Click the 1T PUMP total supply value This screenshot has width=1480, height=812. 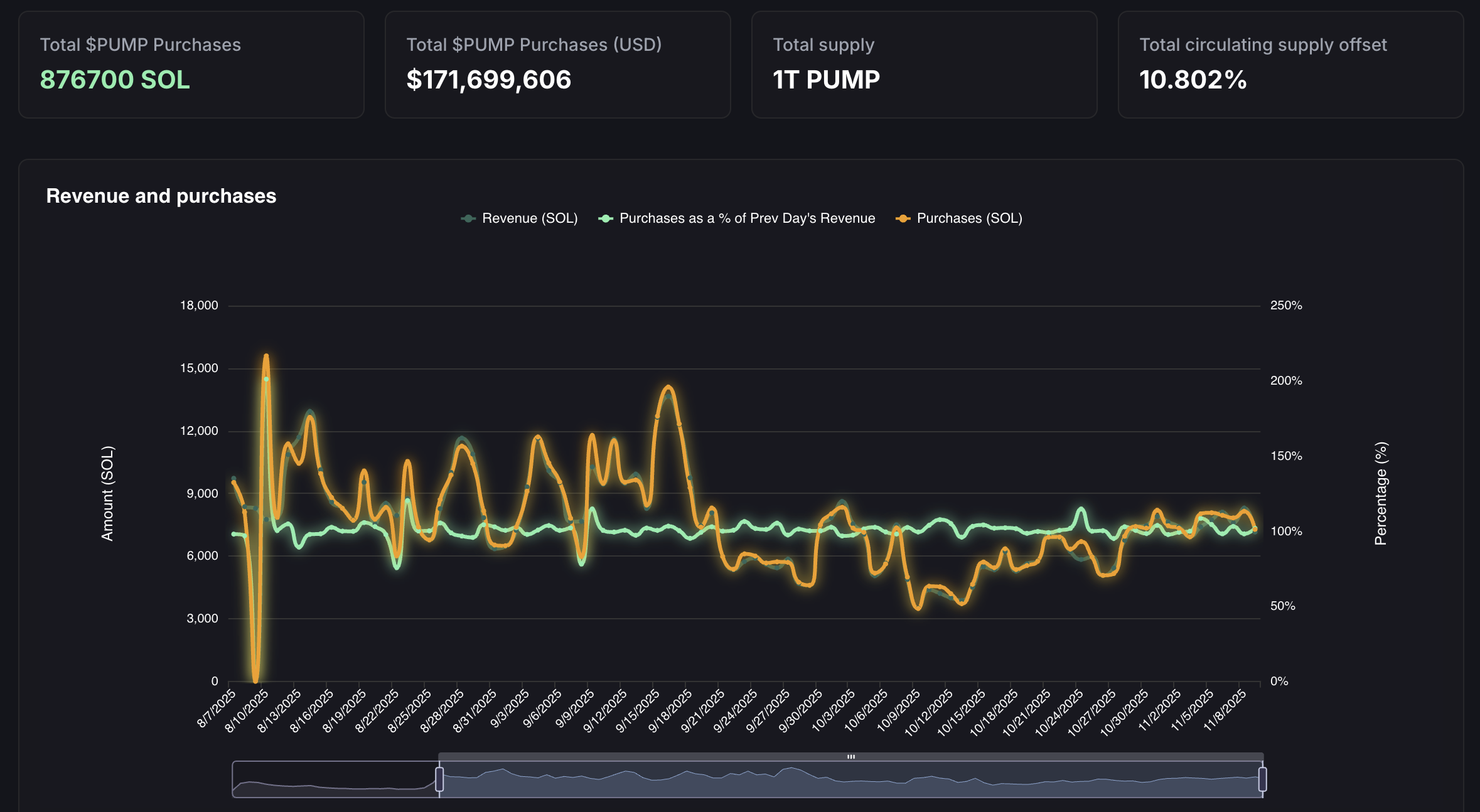tap(826, 80)
